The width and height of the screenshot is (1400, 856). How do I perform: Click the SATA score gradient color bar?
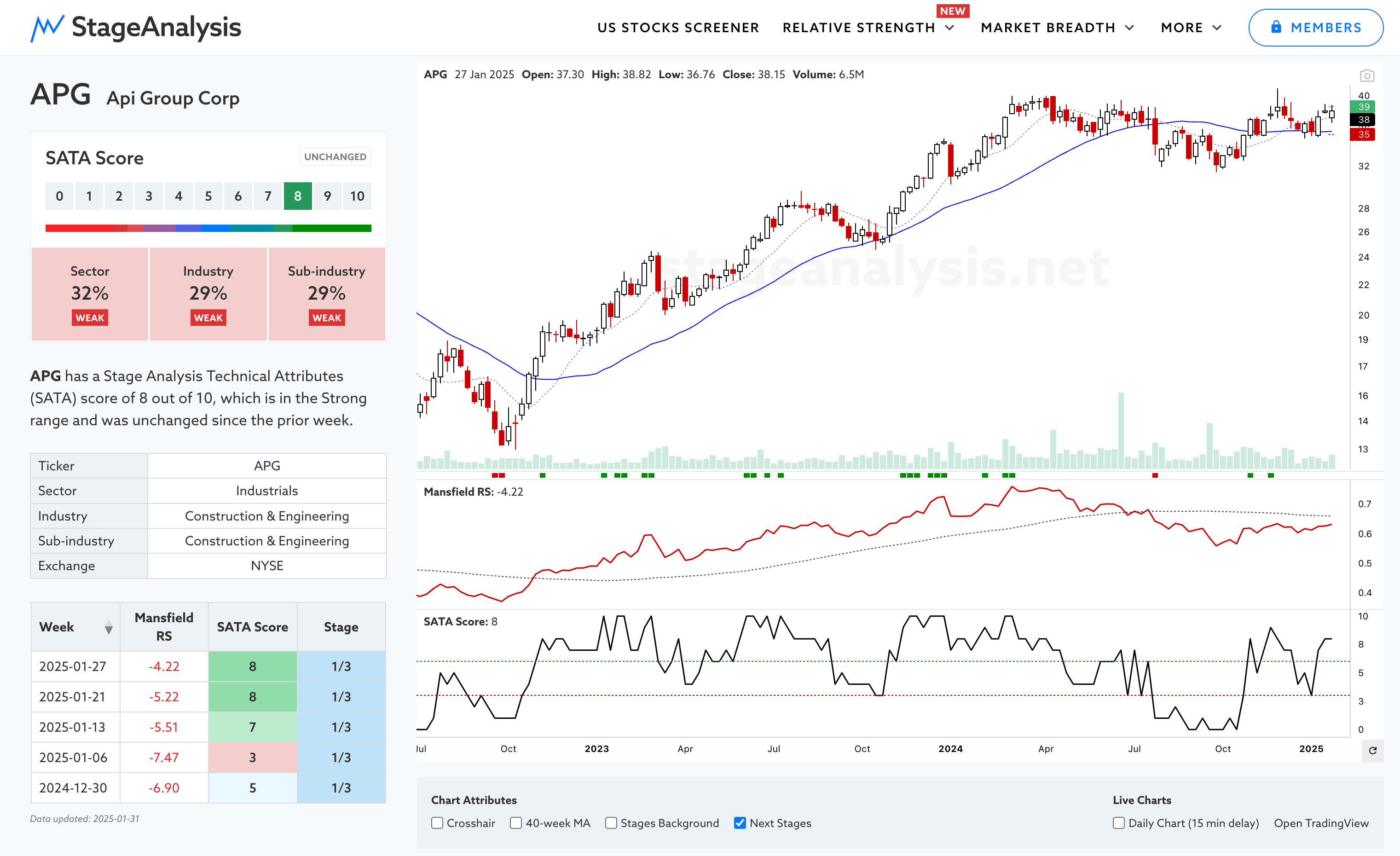click(208, 228)
